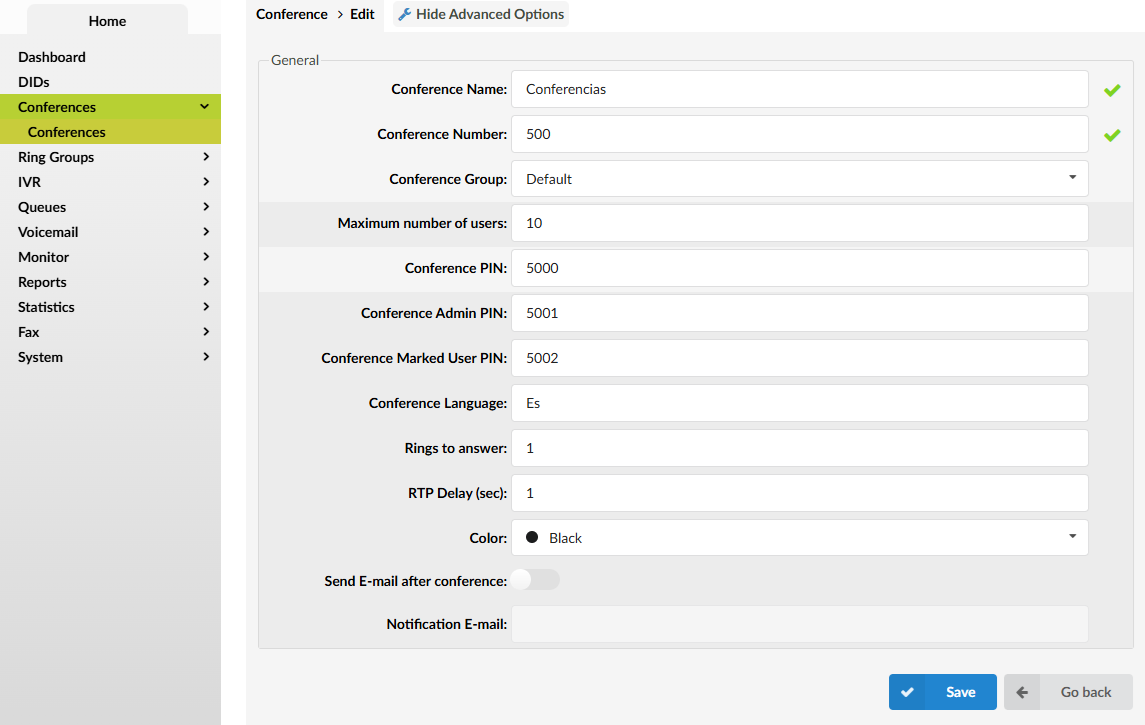Click the black color dot in Color field
Screen dimensions: 1145x725
(532, 538)
